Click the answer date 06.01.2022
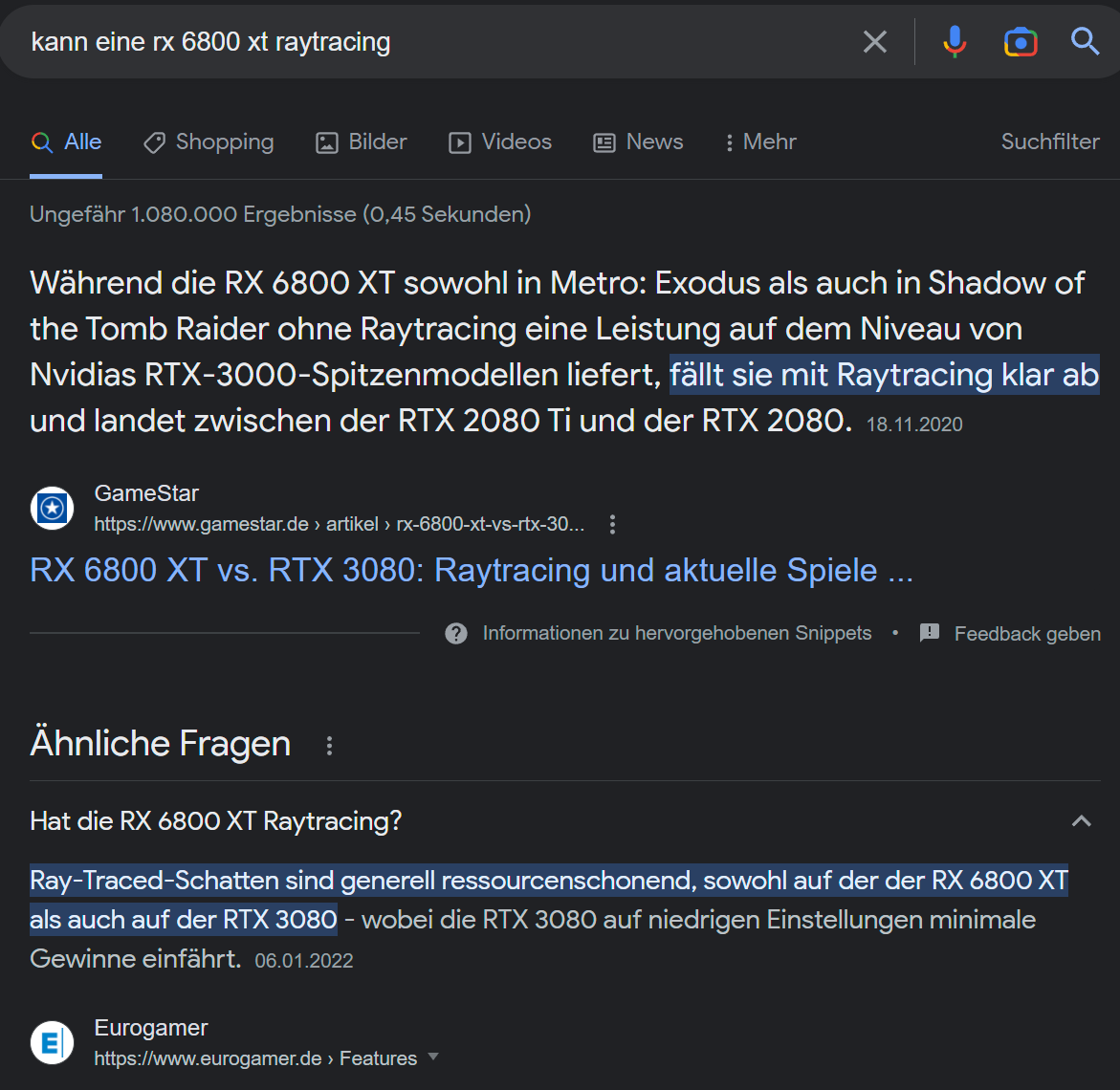Viewport: 1120px width, 1090px height. [303, 961]
